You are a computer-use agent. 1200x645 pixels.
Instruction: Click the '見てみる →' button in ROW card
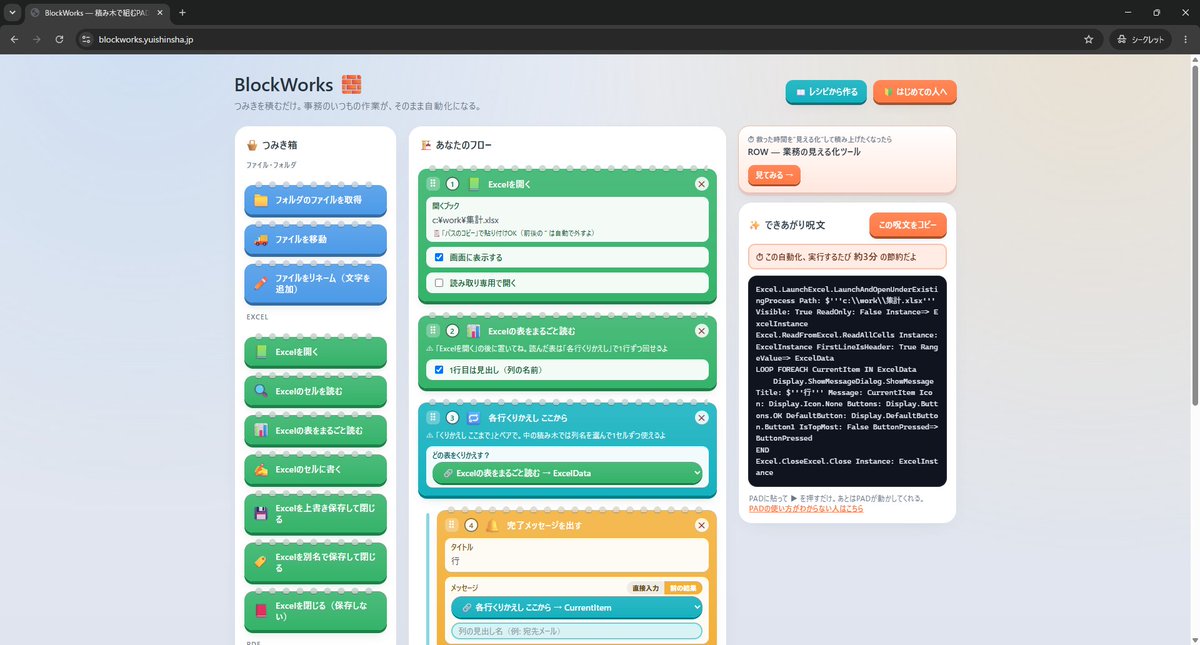pos(774,175)
